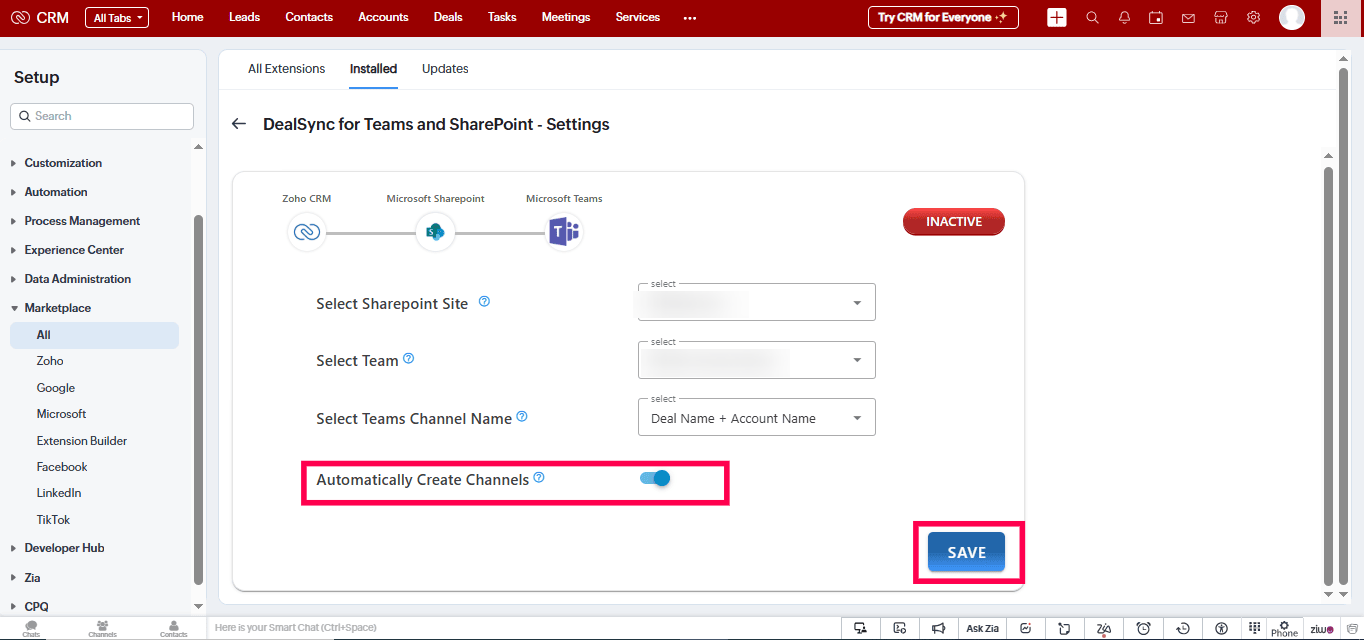Open the alarm clock reminders icon
The height and width of the screenshot is (640, 1364).
[1144, 628]
